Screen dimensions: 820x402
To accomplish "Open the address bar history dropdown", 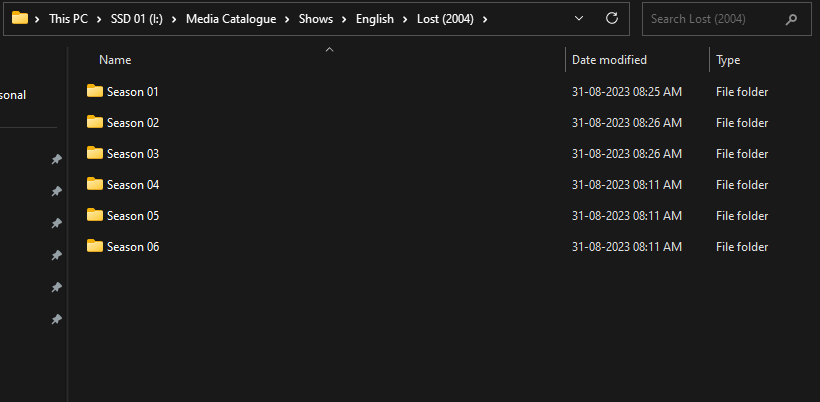I will click(x=581, y=19).
